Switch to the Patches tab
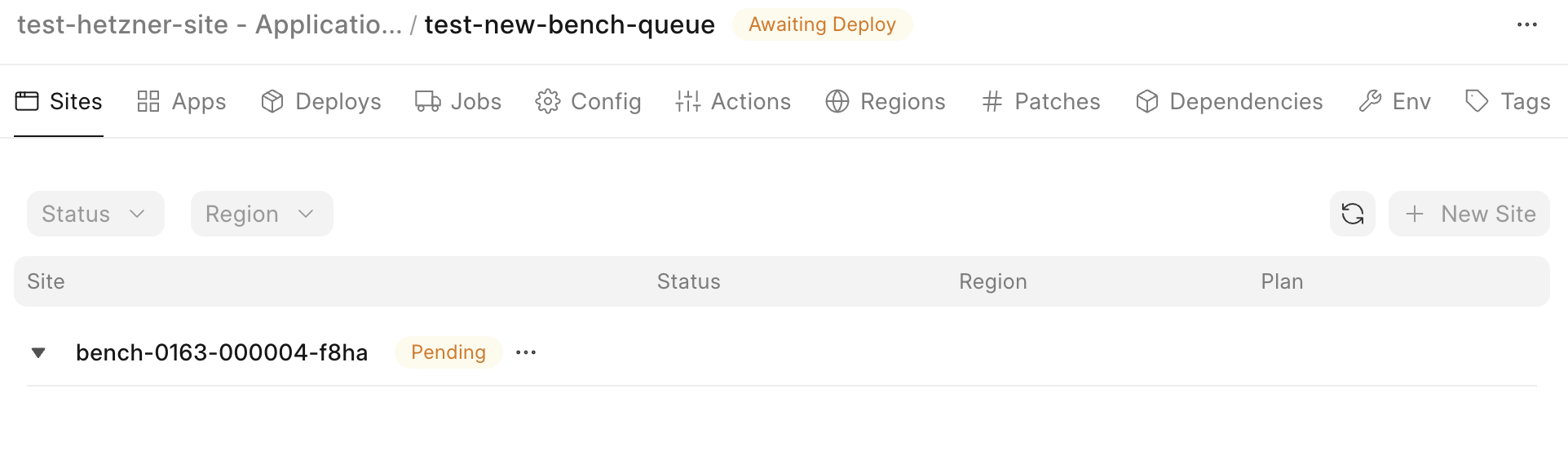The image size is (1568, 451). coord(1041,101)
